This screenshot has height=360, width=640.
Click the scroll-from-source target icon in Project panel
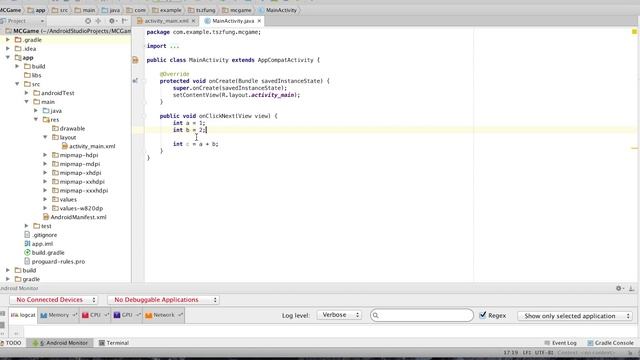click(88, 21)
